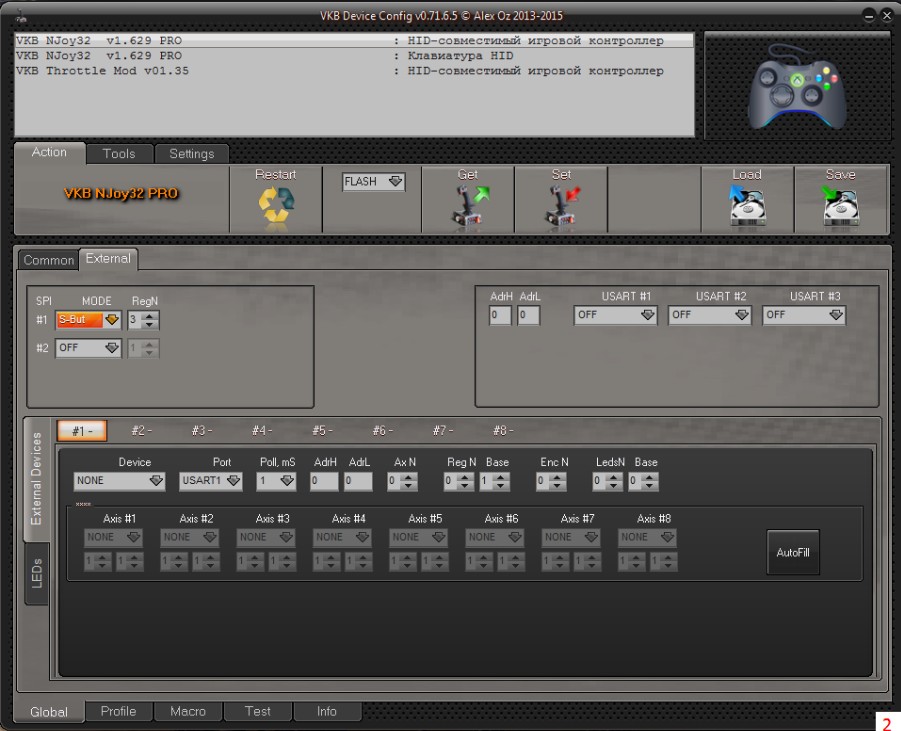The width and height of the screenshot is (901, 731).
Task: Click the Load disk icon
Action: point(747,205)
